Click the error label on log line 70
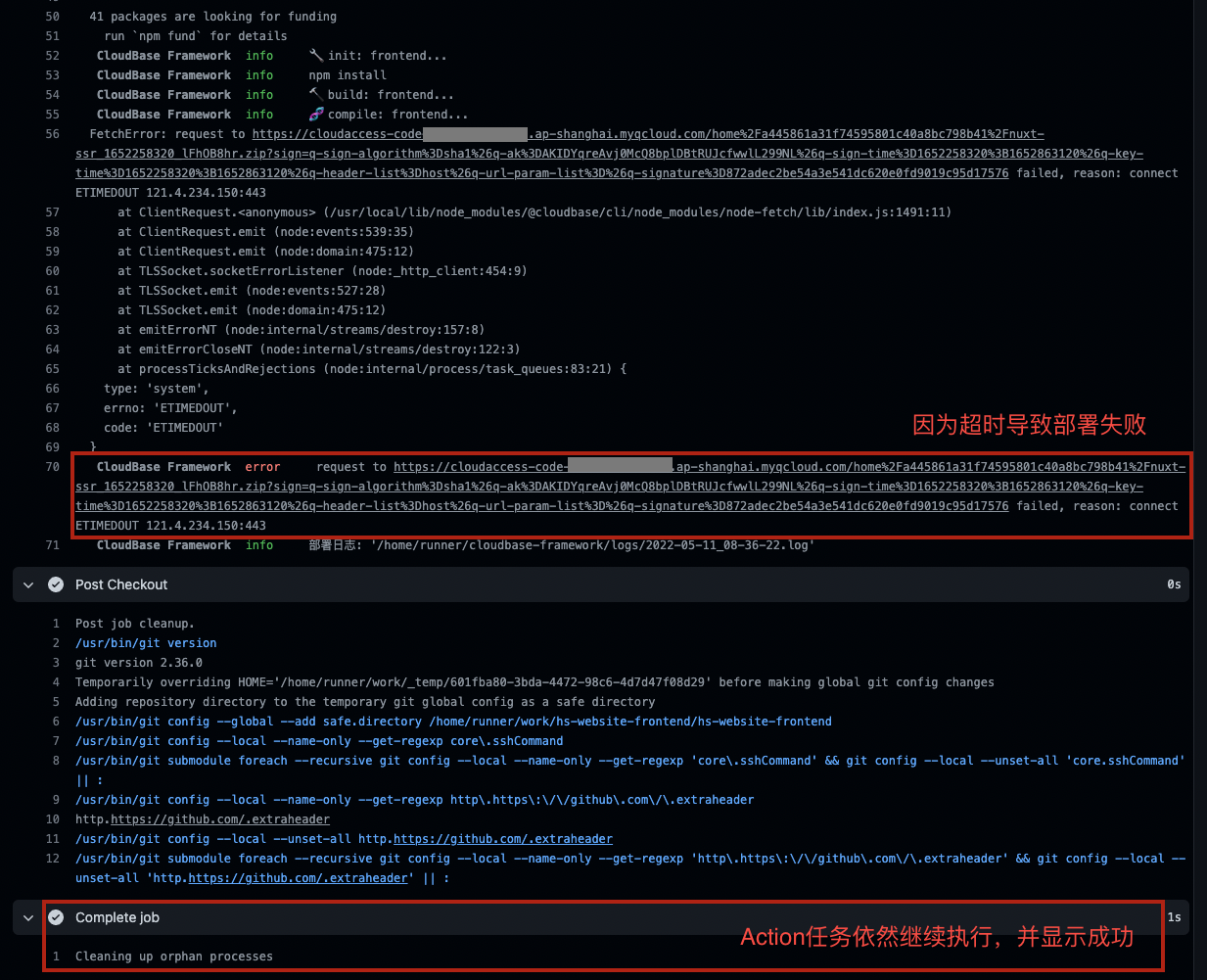The image size is (1207, 980). coord(262,466)
